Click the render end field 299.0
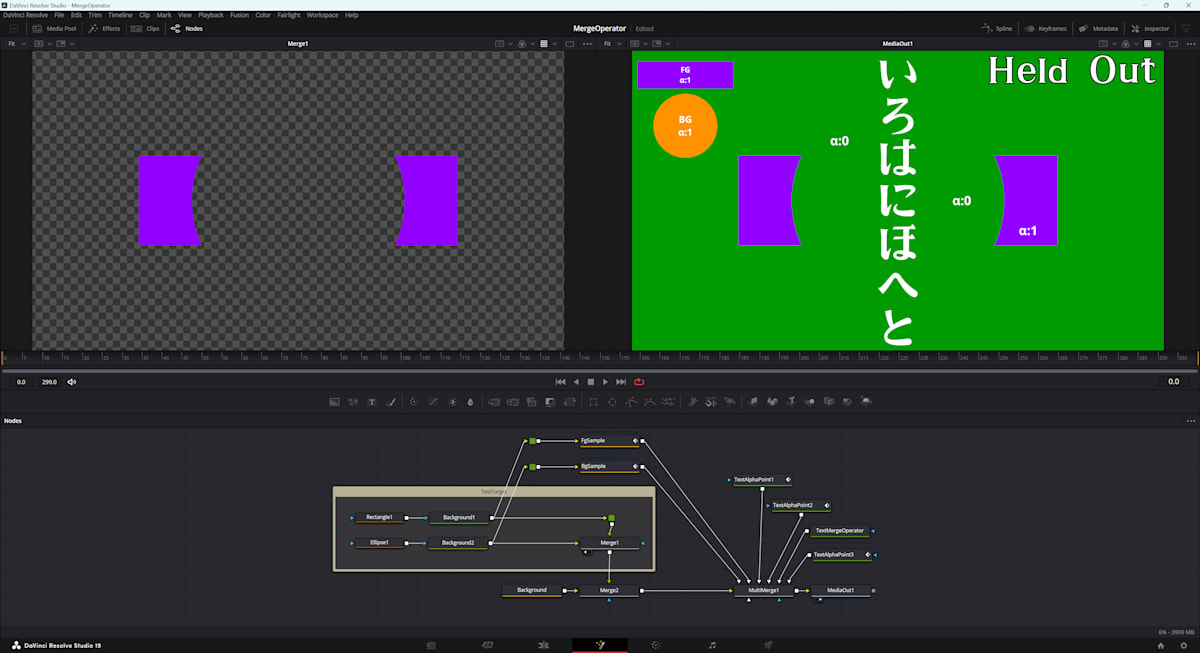 (x=48, y=382)
